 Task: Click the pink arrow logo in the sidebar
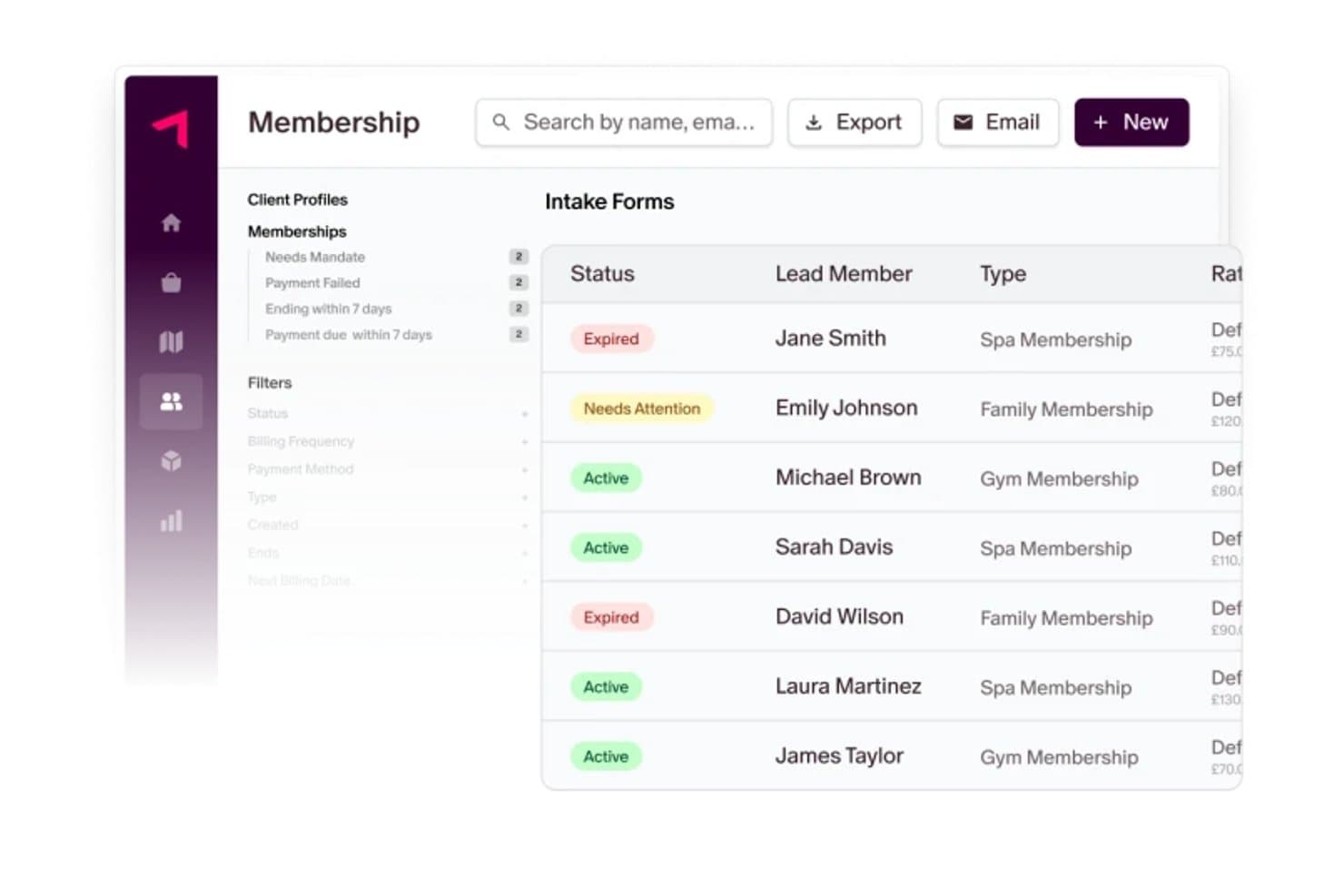(171, 128)
